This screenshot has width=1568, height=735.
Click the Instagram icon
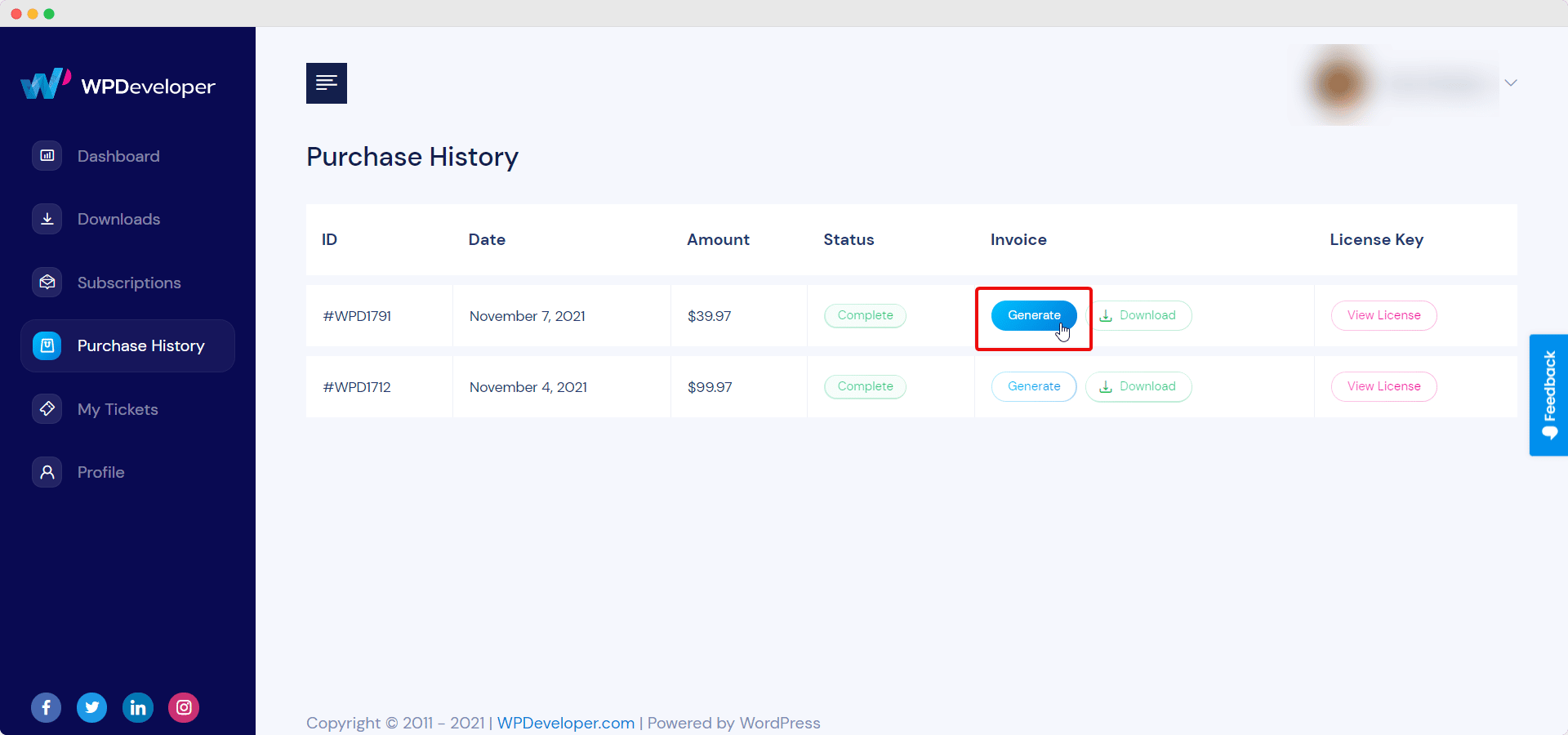(x=183, y=707)
